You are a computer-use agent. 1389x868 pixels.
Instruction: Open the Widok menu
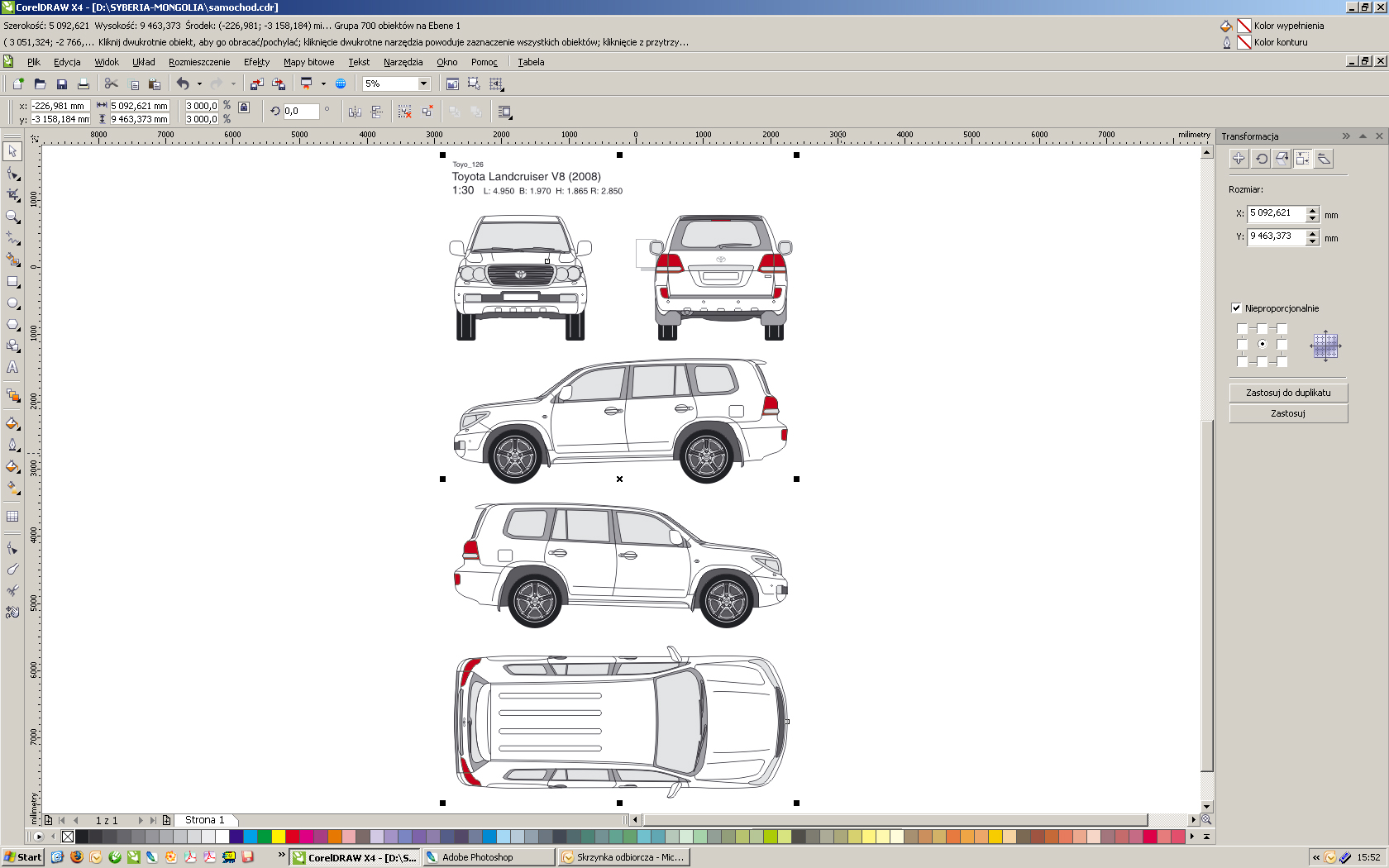[107, 62]
